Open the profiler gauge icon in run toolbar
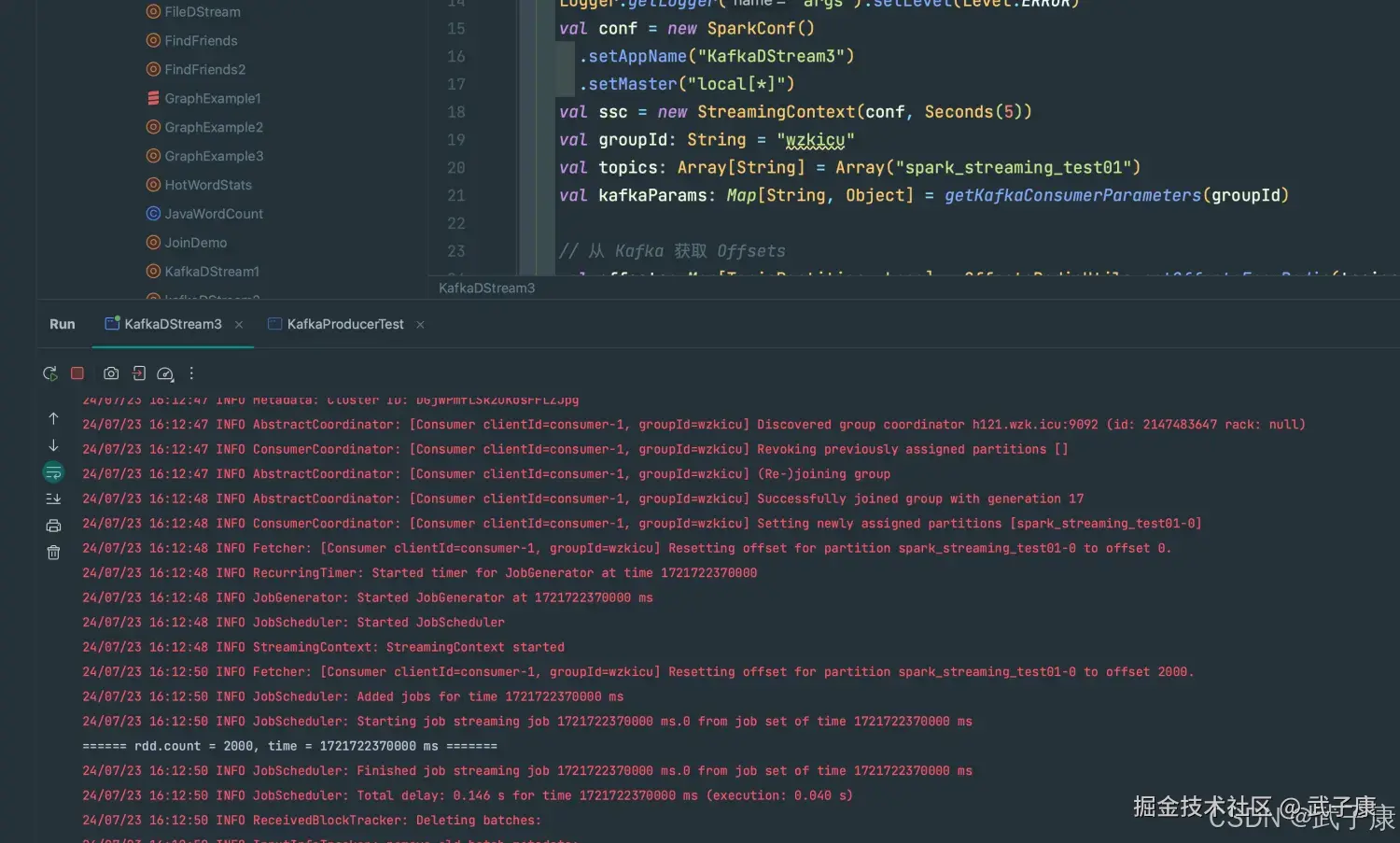The width and height of the screenshot is (1400, 843). coord(165,373)
